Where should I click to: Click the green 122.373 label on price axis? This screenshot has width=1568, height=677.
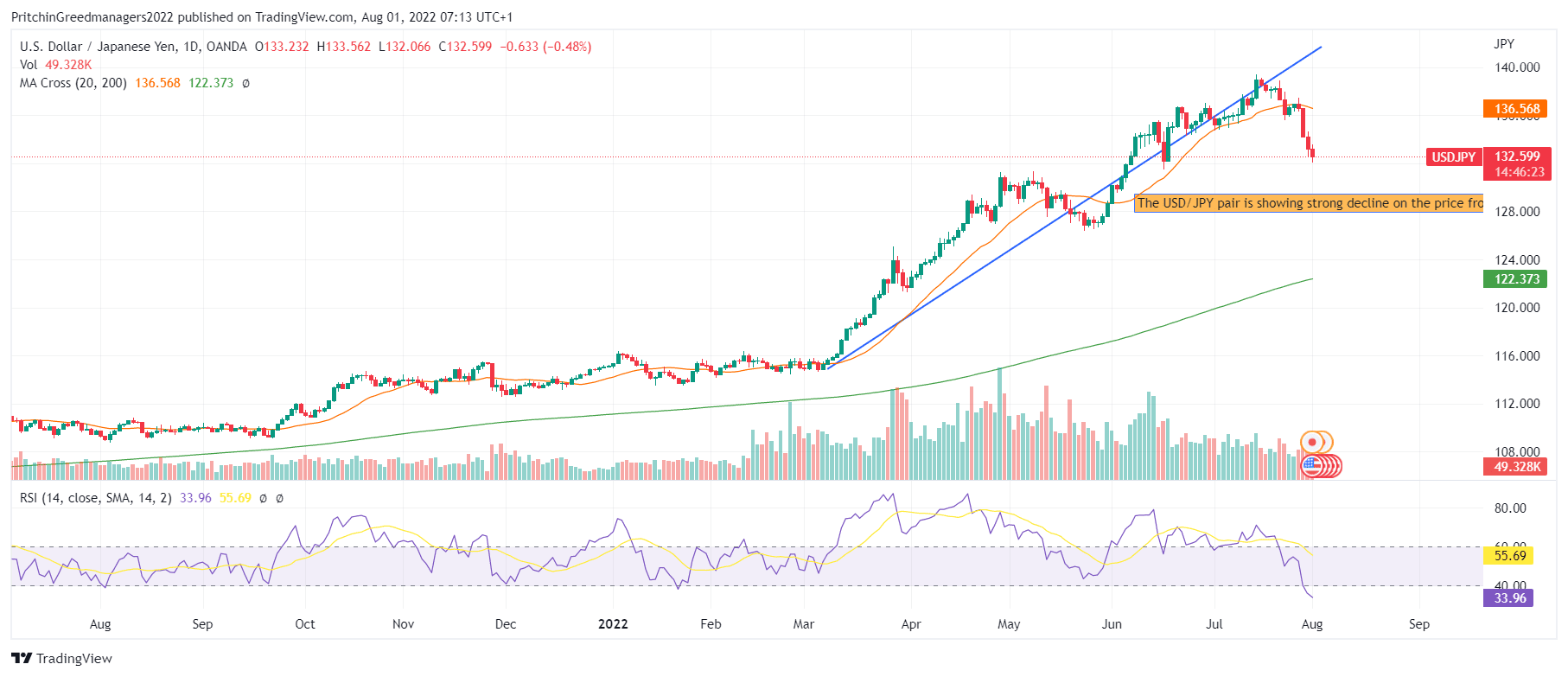click(1517, 279)
